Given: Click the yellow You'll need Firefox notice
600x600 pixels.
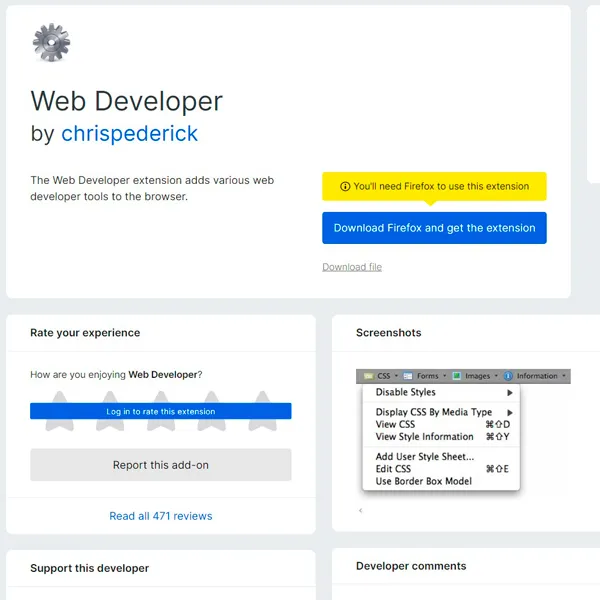Looking at the screenshot, I should coord(434,186).
